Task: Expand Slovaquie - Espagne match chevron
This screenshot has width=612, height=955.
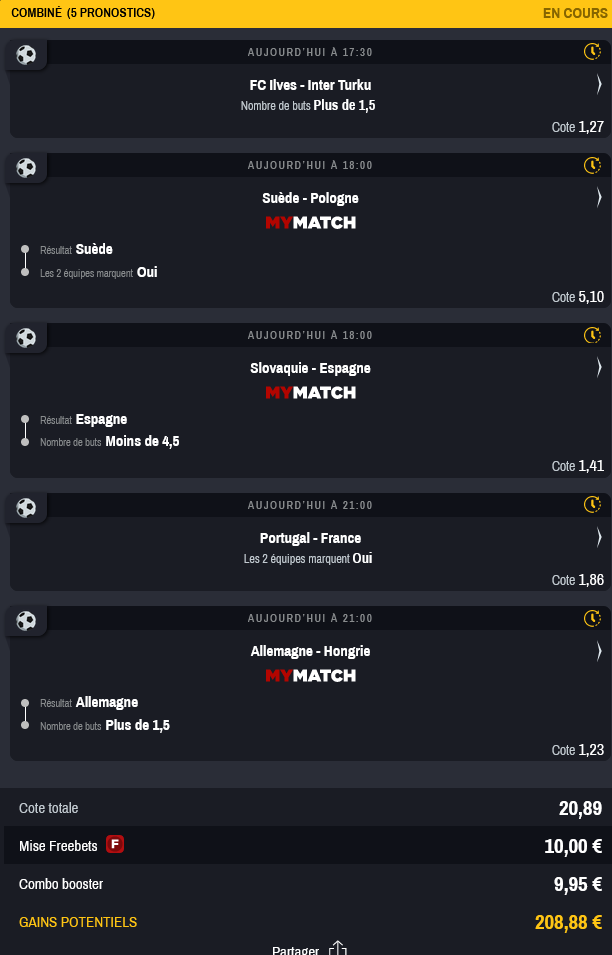Action: click(x=599, y=367)
